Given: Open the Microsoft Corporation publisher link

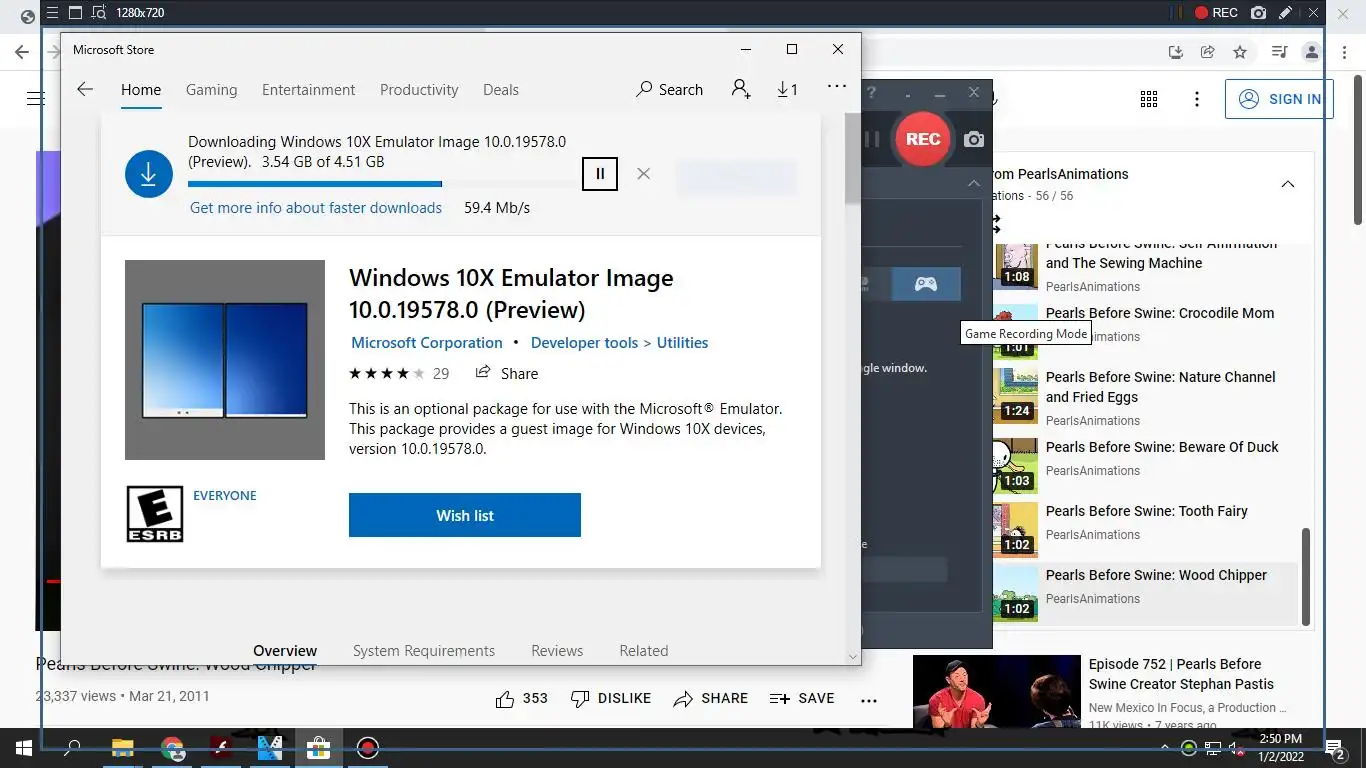Looking at the screenshot, I should [427, 342].
